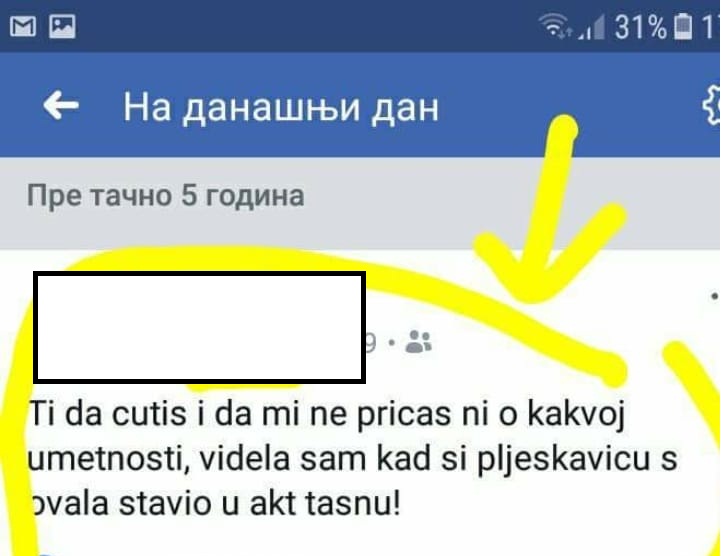Tap the battery icon in status bar

(683, 26)
